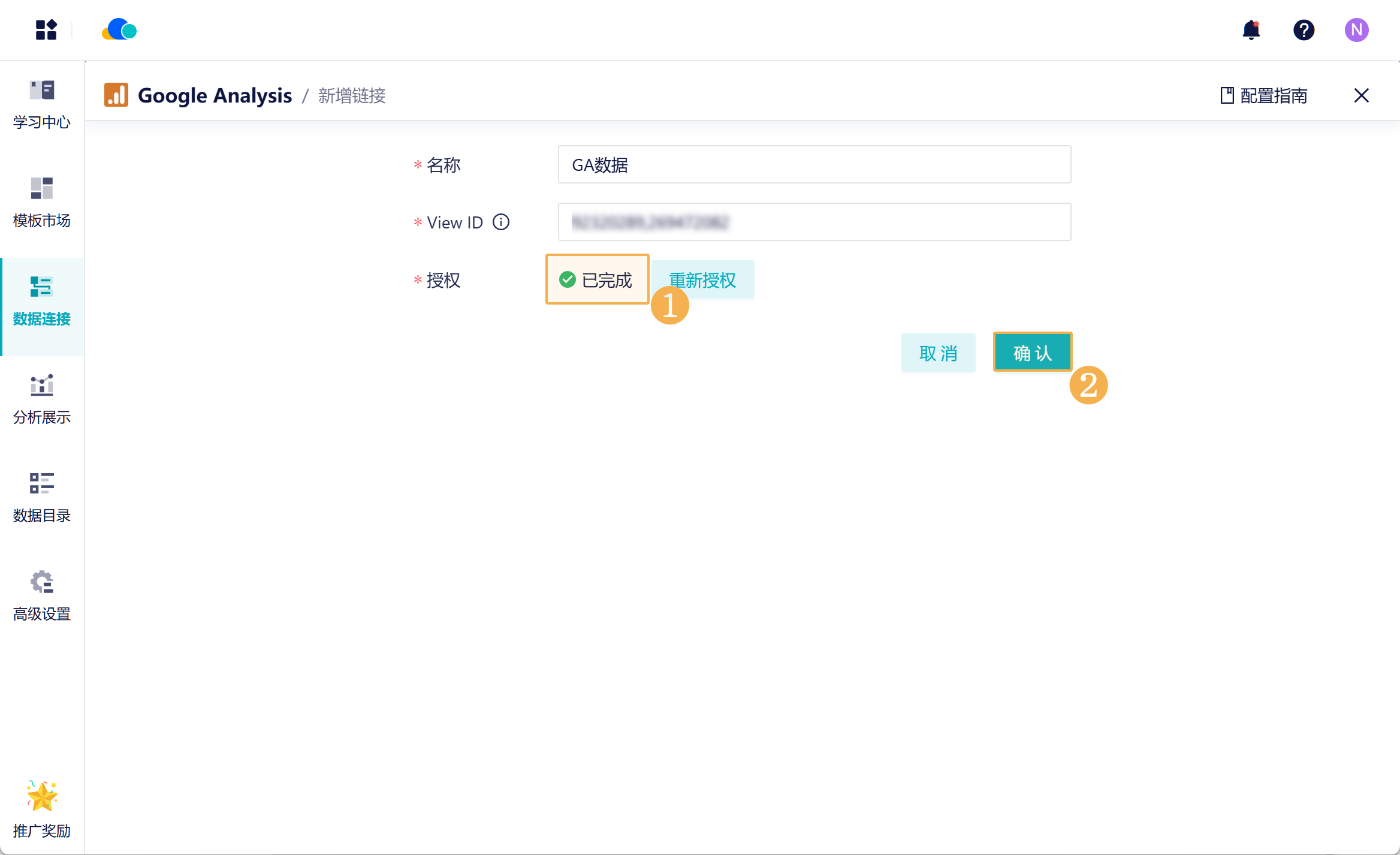This screenshot has width=1400, height=855.
Task: Open the 配置指南 guide link
Action: tap(1264, 95)
